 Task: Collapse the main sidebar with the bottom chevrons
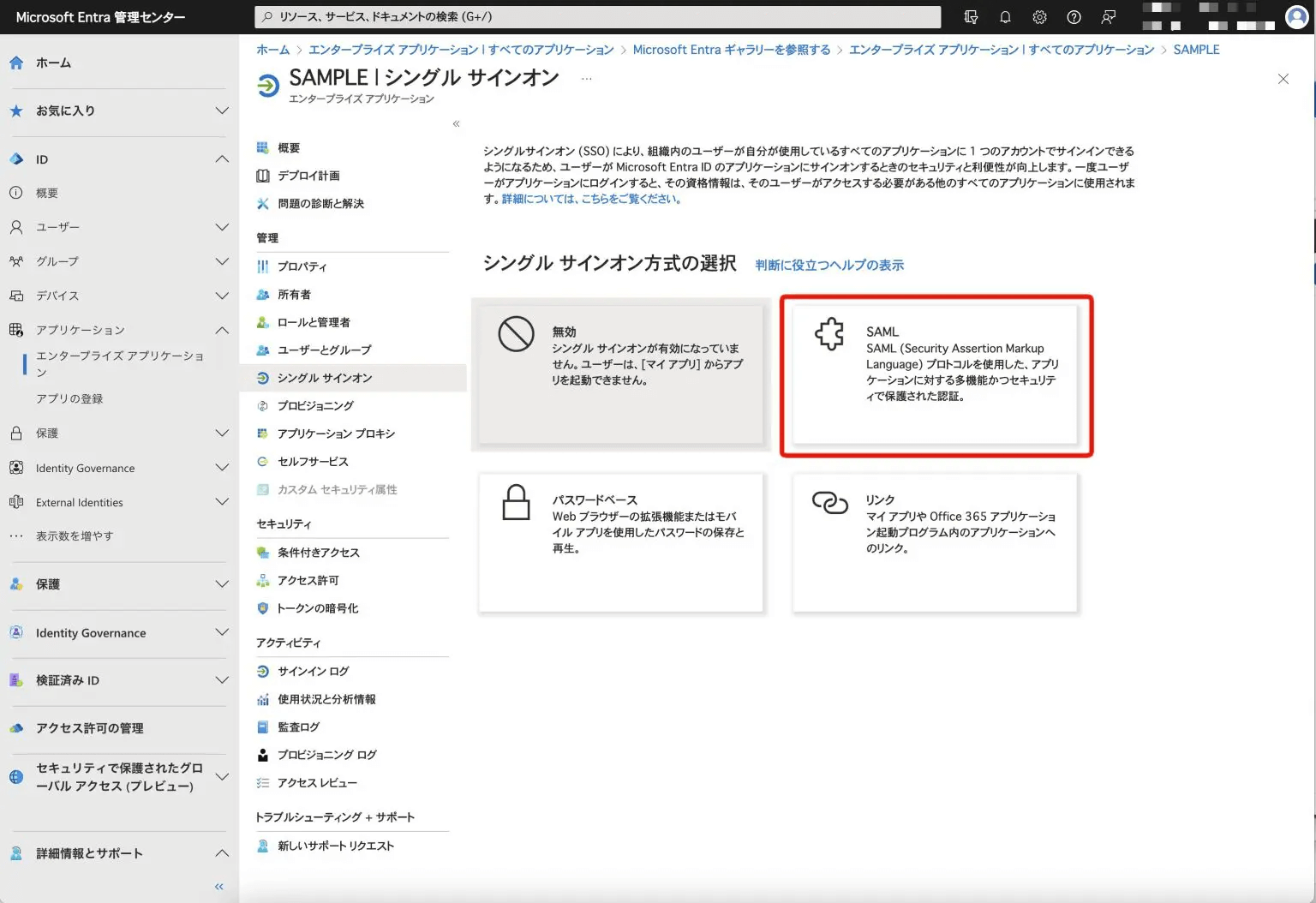point(219,887)
